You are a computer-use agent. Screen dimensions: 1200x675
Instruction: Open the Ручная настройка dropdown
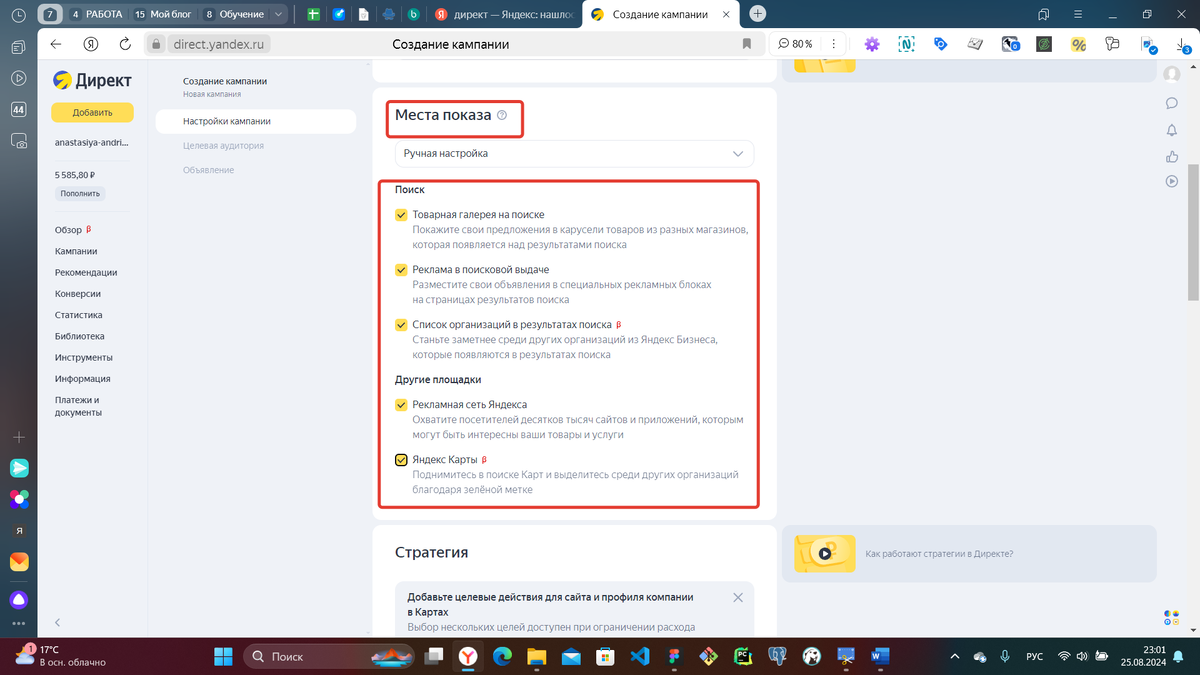(574, 154)
